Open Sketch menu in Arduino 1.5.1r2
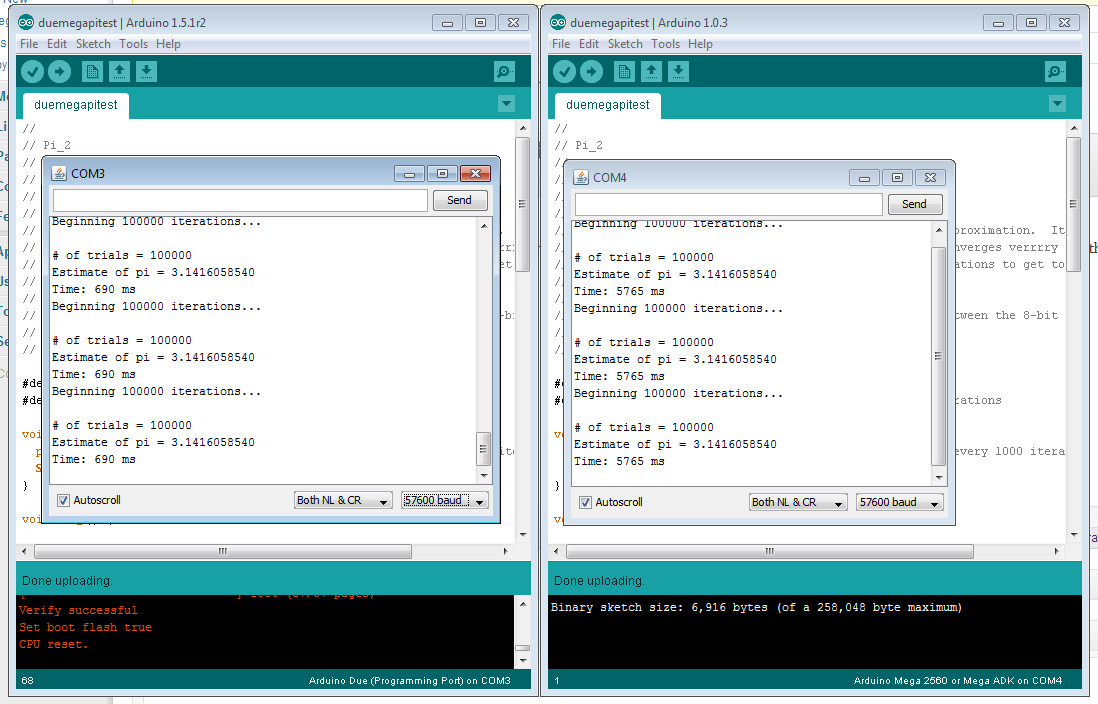This screenshot has height=704, width=1098. point(93,44)
